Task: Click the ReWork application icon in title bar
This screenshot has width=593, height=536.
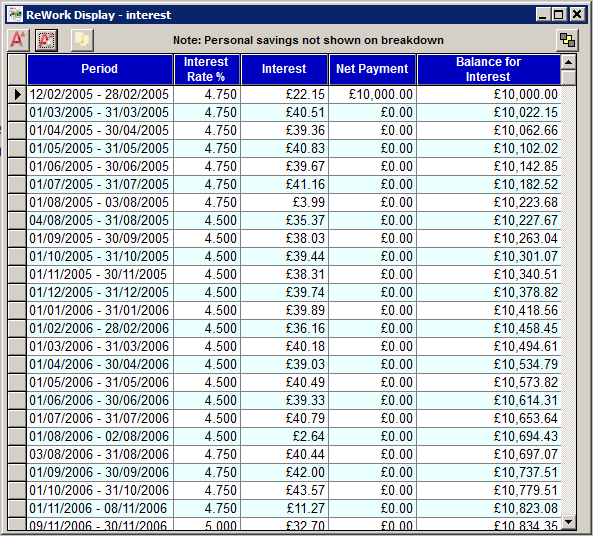Action: tap(16, 15)
